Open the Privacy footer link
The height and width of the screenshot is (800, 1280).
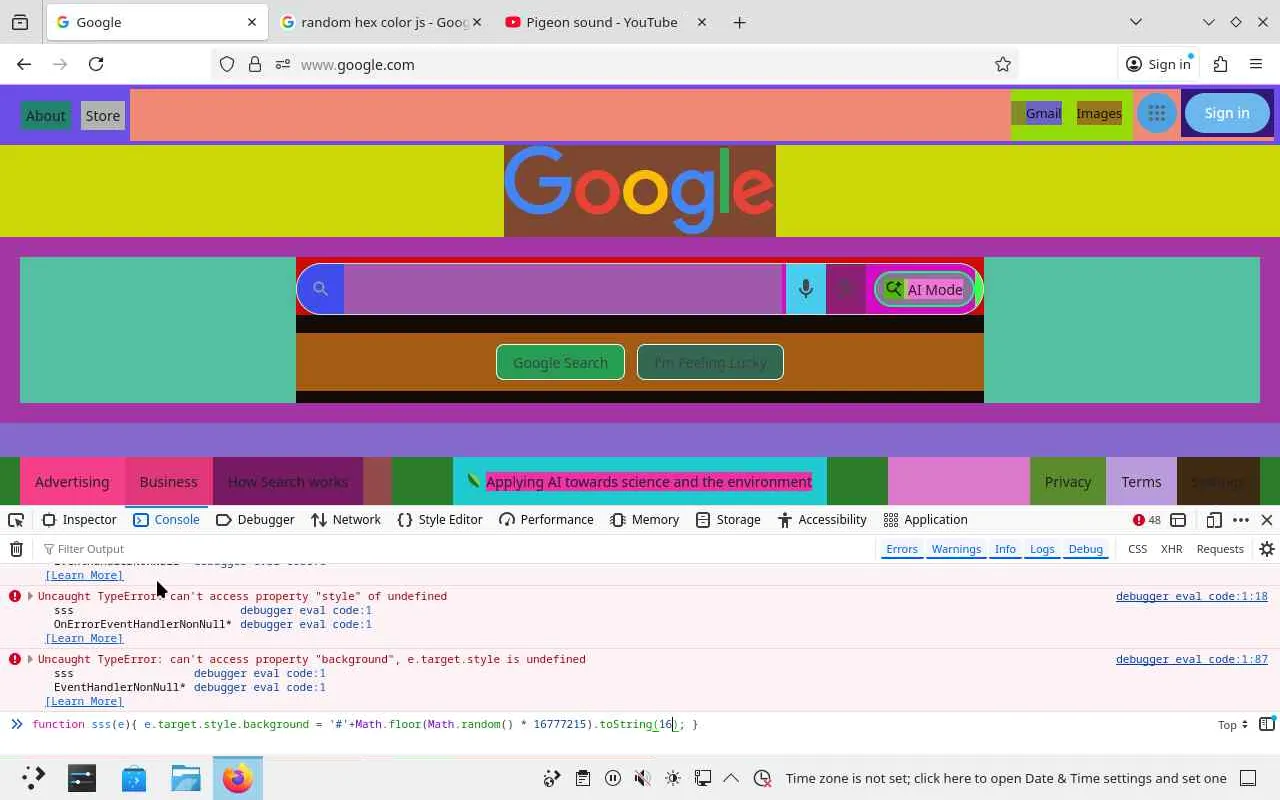point(1068,482)
